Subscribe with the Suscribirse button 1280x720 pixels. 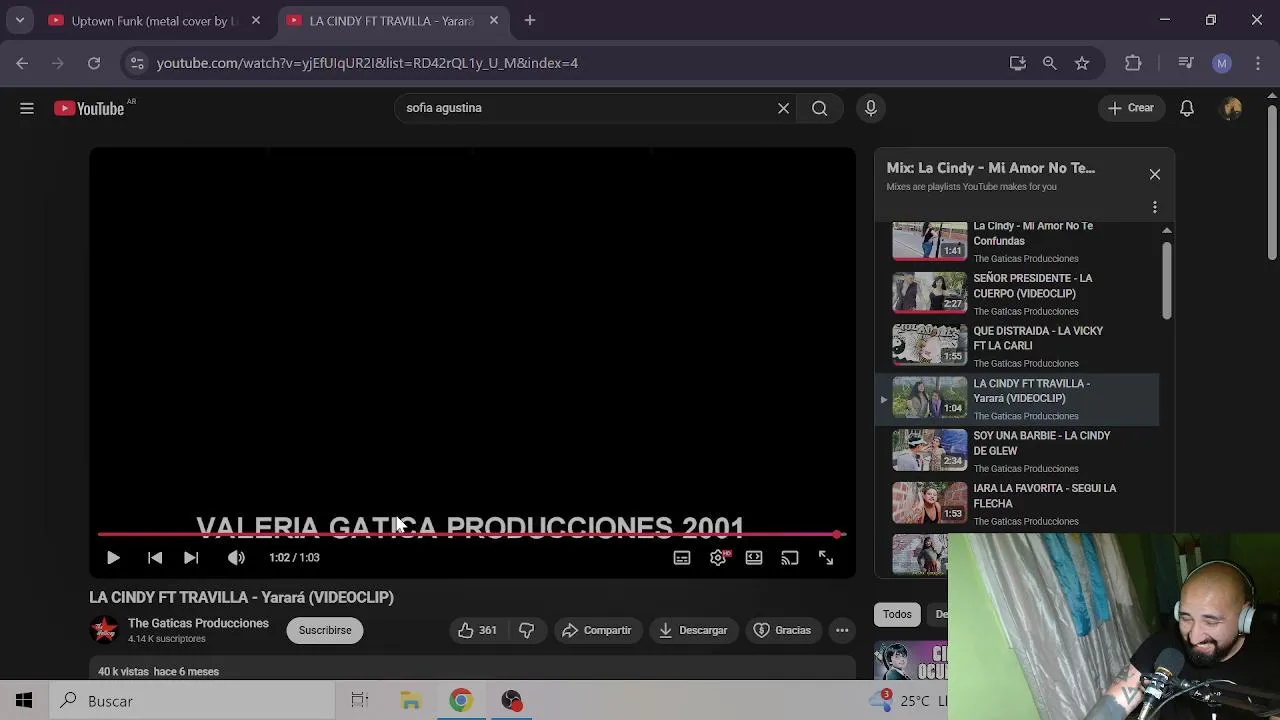[x=325, y=630]
